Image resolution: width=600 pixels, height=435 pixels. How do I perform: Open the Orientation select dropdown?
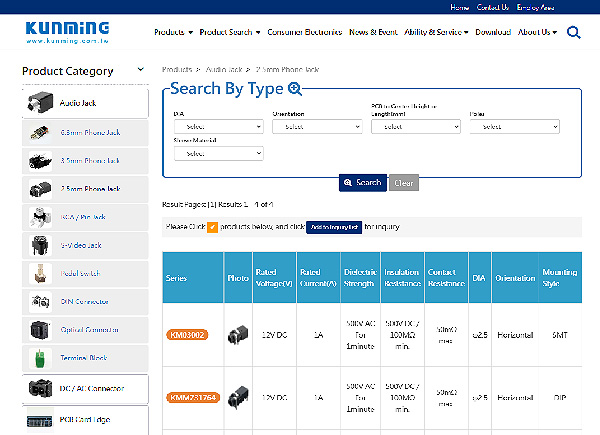pyautogui.click(x=316, y=127)
